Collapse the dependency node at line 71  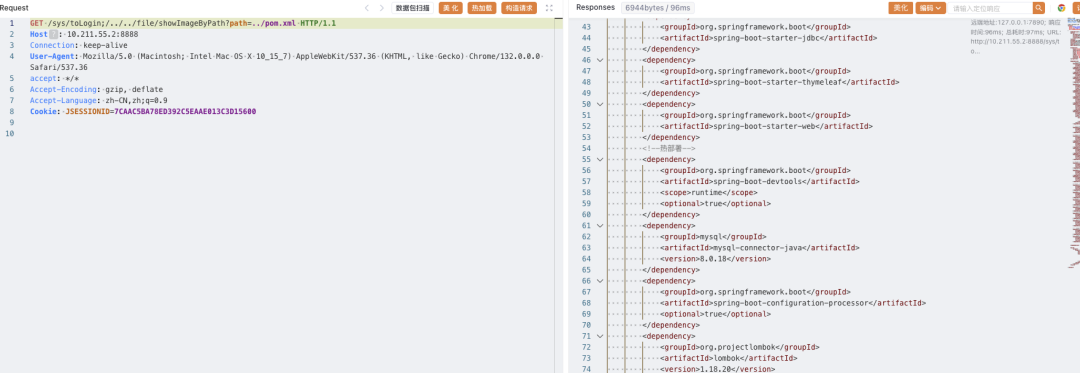point(600,336)
